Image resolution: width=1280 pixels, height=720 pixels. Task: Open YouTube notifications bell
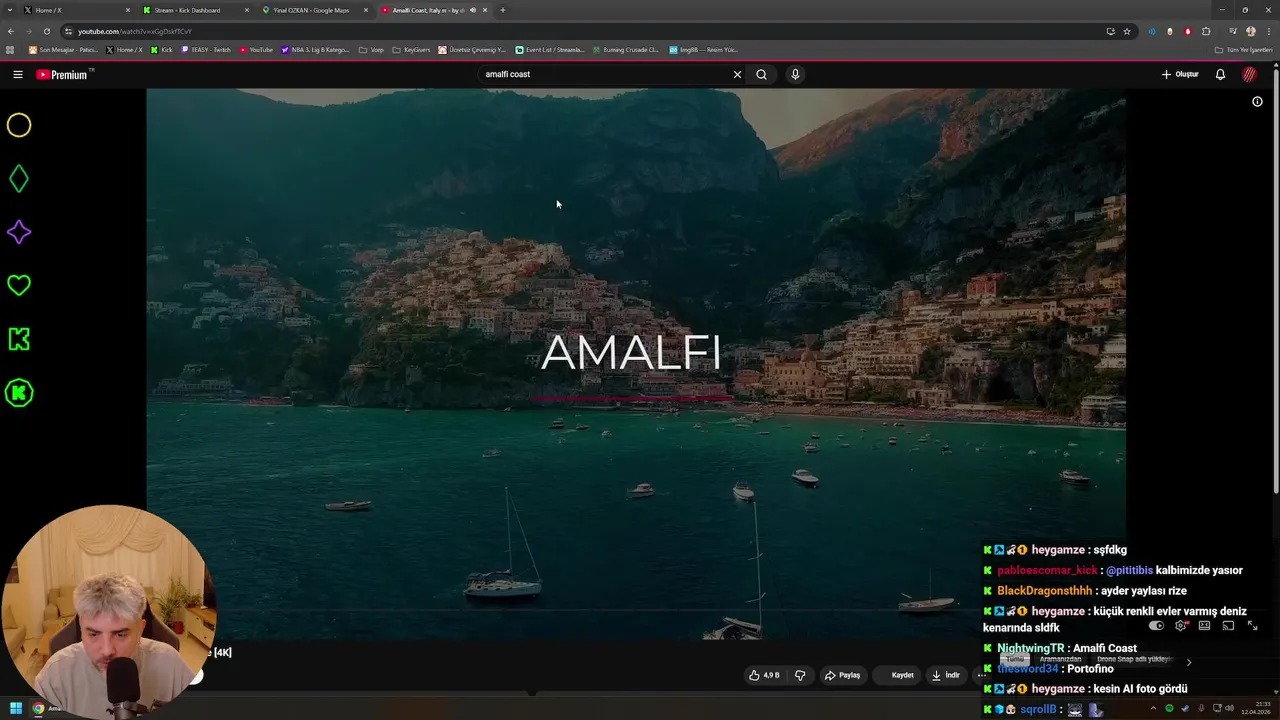[1220, 74]
